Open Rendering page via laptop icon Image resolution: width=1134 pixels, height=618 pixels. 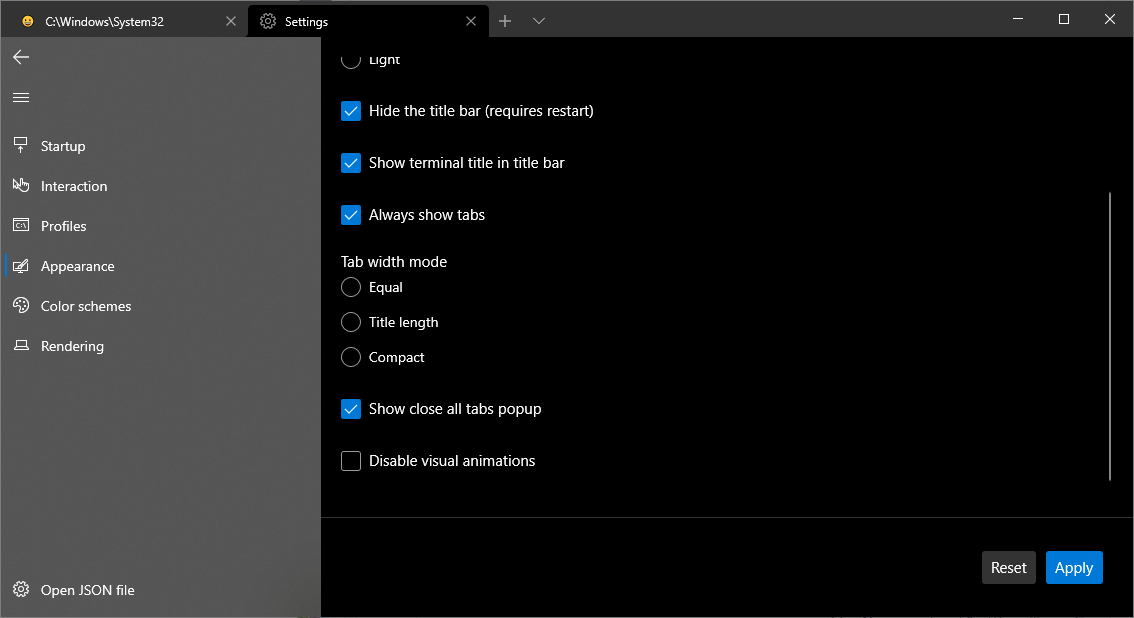(x=21, y=346)
